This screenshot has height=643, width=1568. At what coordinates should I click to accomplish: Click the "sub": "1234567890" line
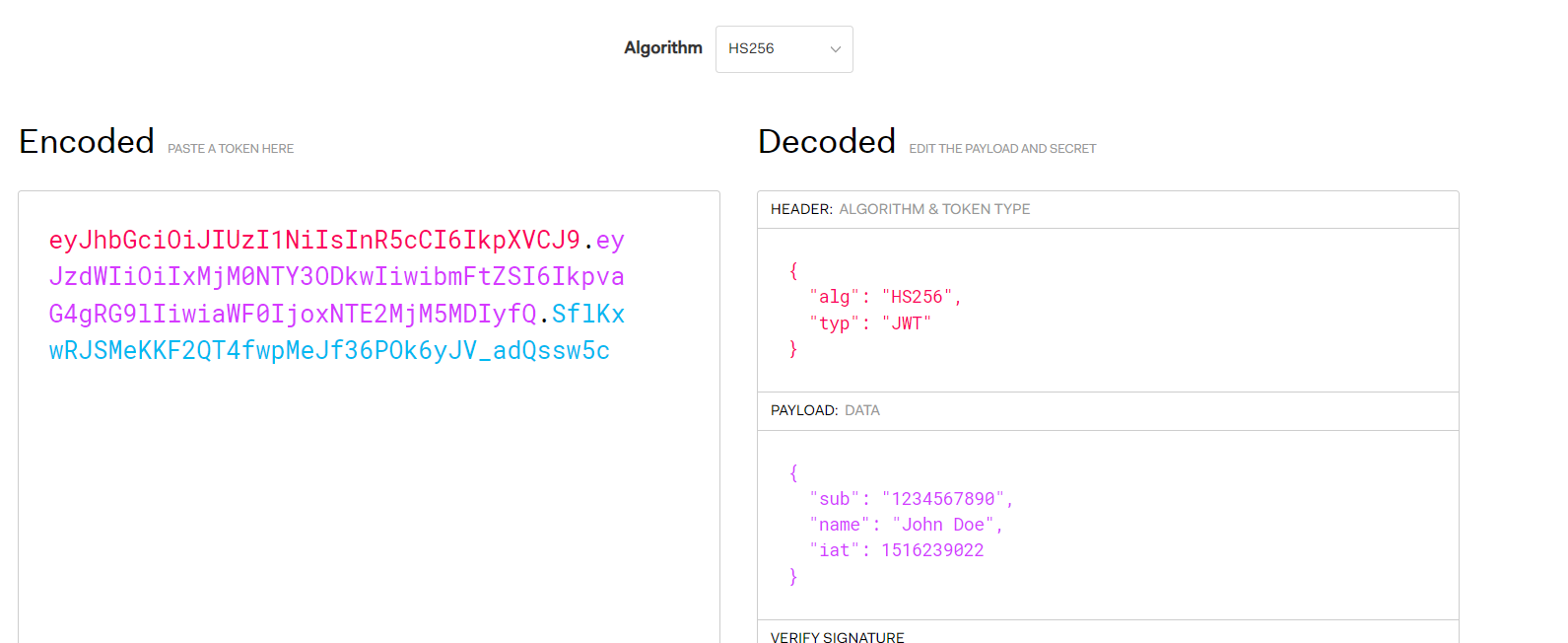pos(912,499)
